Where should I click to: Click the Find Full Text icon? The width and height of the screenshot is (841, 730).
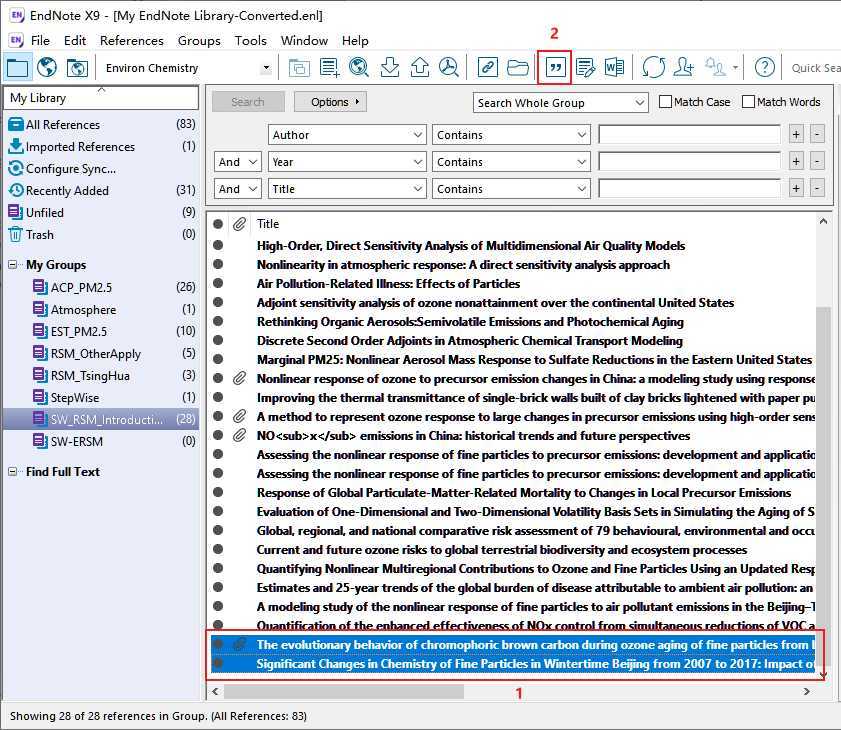pos(449,68)
